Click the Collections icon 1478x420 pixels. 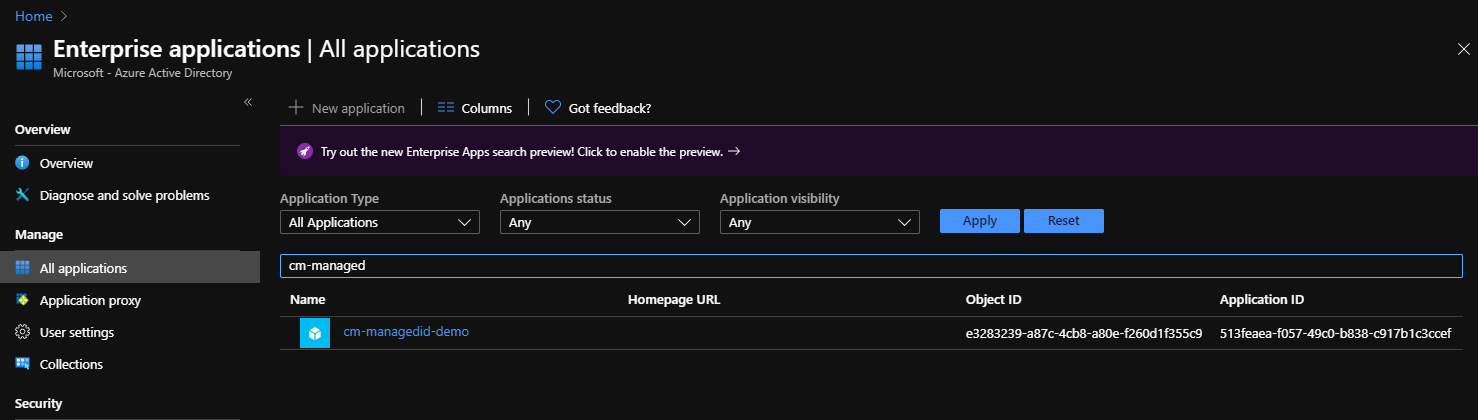tap(22, 364)
